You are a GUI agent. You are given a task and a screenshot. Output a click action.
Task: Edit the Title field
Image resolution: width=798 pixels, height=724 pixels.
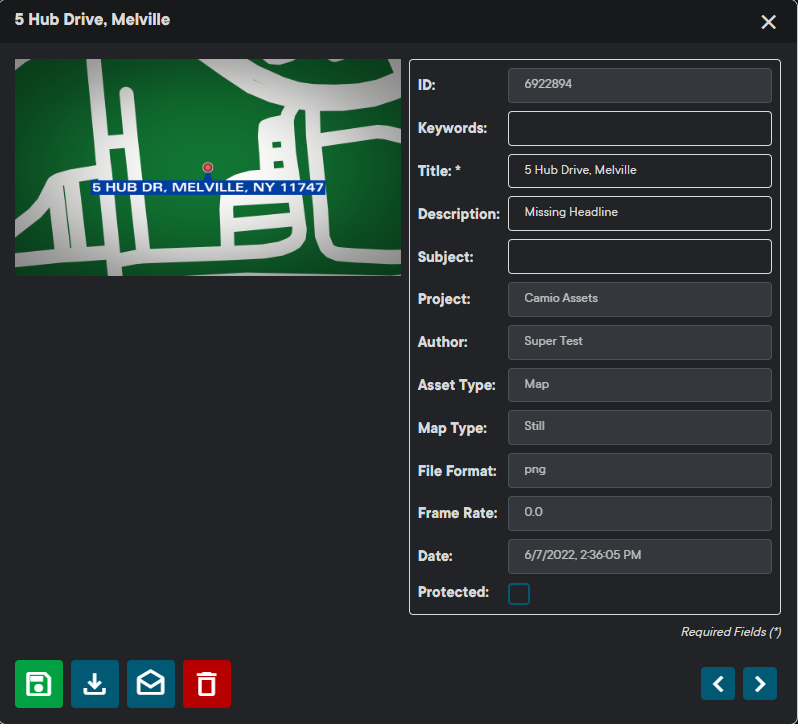(x=640, y=171)
